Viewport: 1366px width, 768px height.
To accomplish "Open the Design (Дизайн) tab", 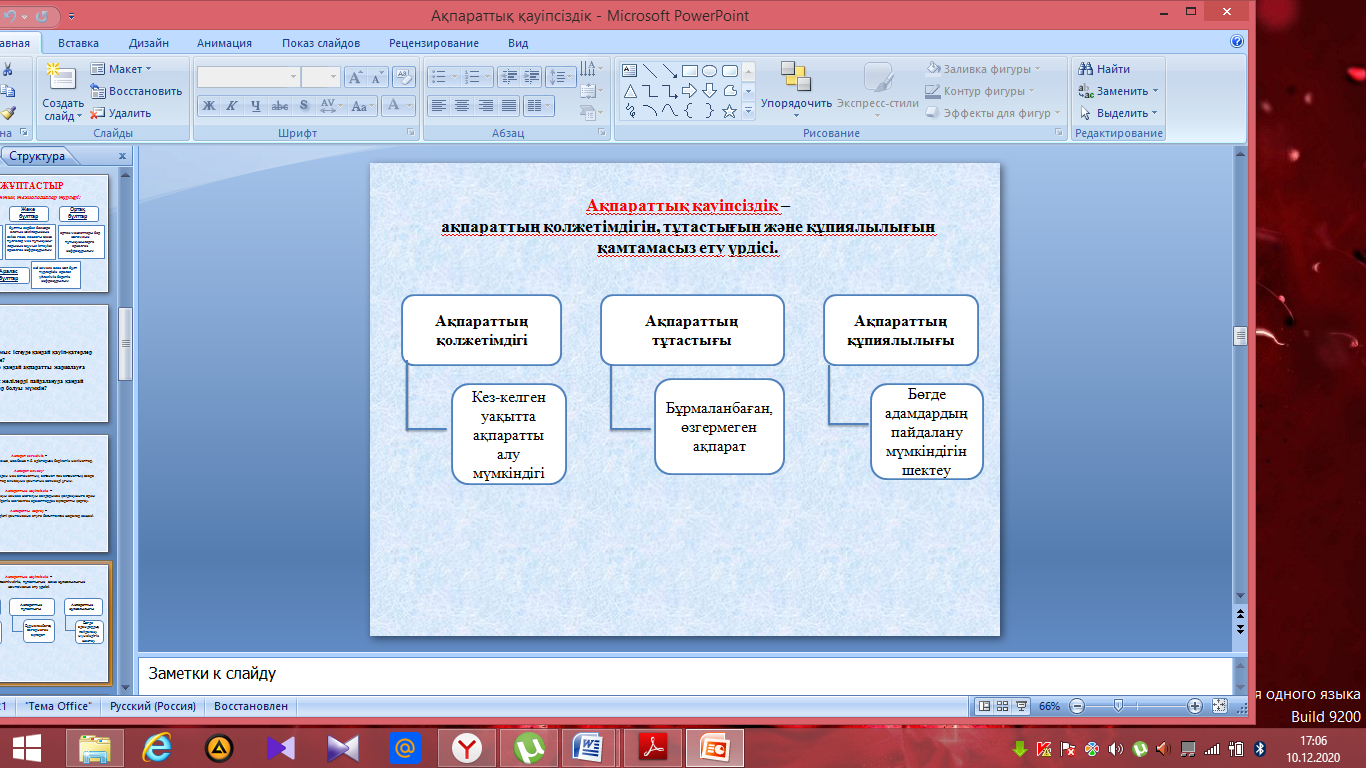I will 149,43.
